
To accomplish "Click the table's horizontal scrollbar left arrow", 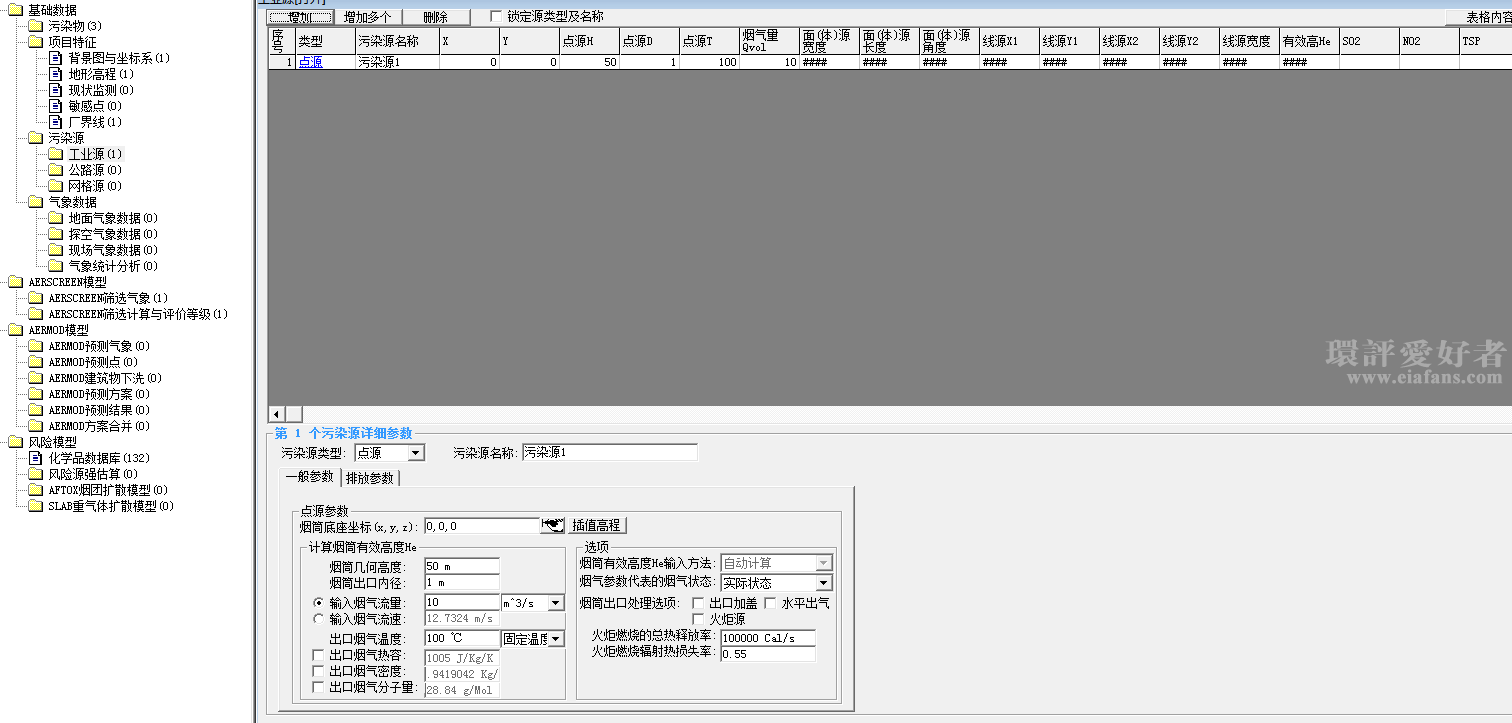I will (x=277, y=414).
